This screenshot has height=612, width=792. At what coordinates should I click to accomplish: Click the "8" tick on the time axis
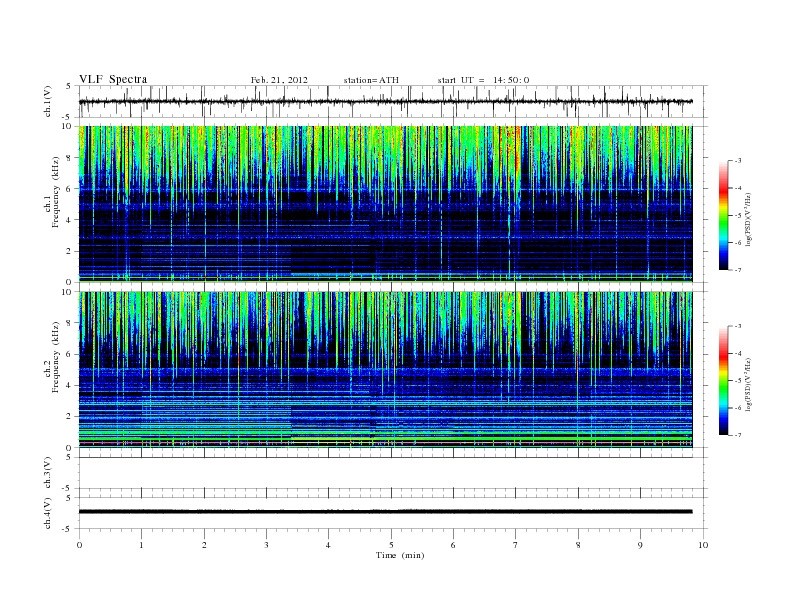578,545
